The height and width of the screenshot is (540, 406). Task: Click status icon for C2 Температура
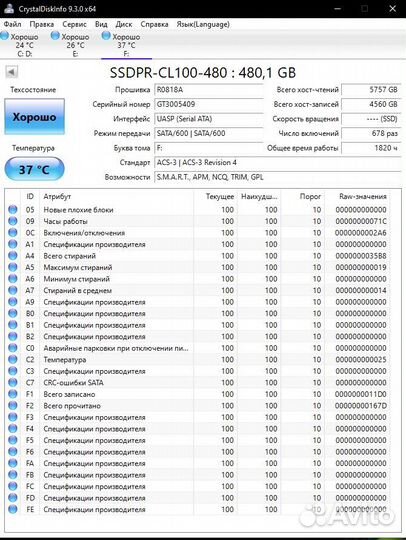click(13, 359)
